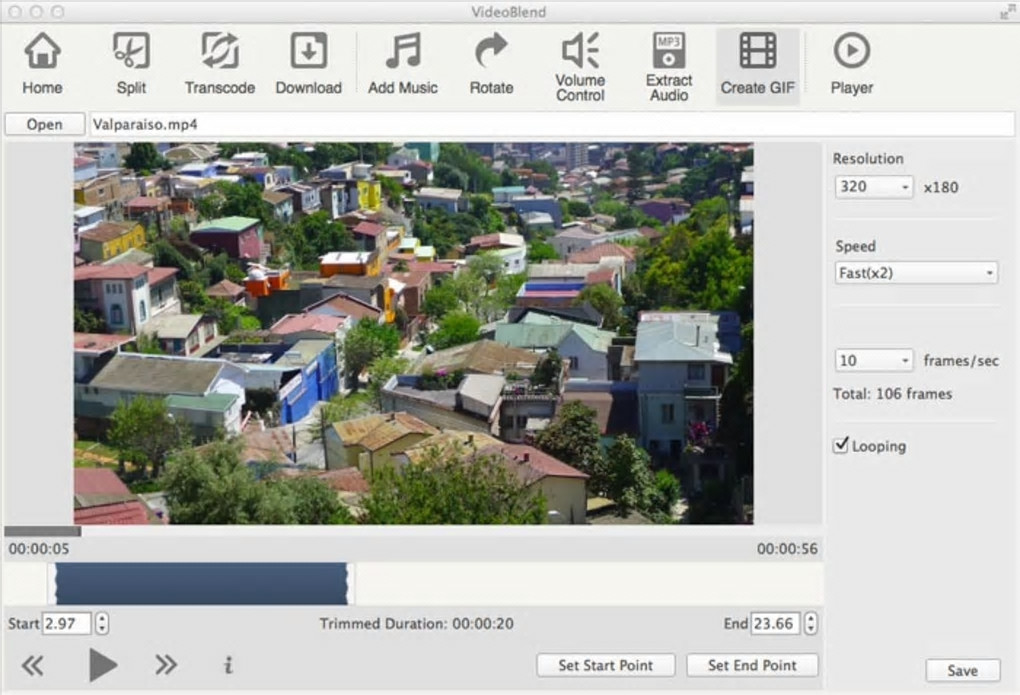Open the Speed Fast(x2) dropdown
Image resolution: width=1020 pixels, height=695 pixels.
click(x=916, y=273)
